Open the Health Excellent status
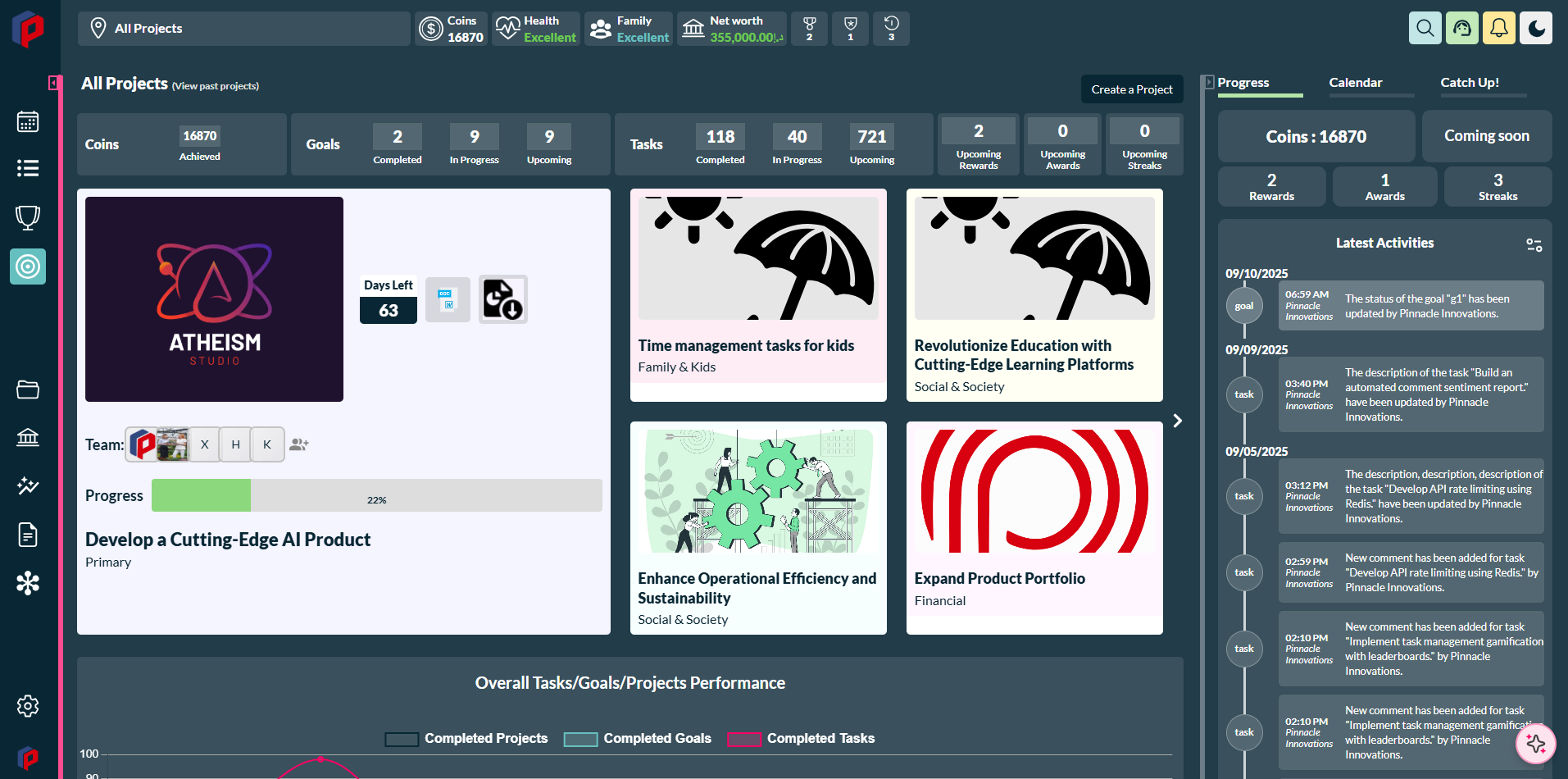 click(x=536, y=29)
